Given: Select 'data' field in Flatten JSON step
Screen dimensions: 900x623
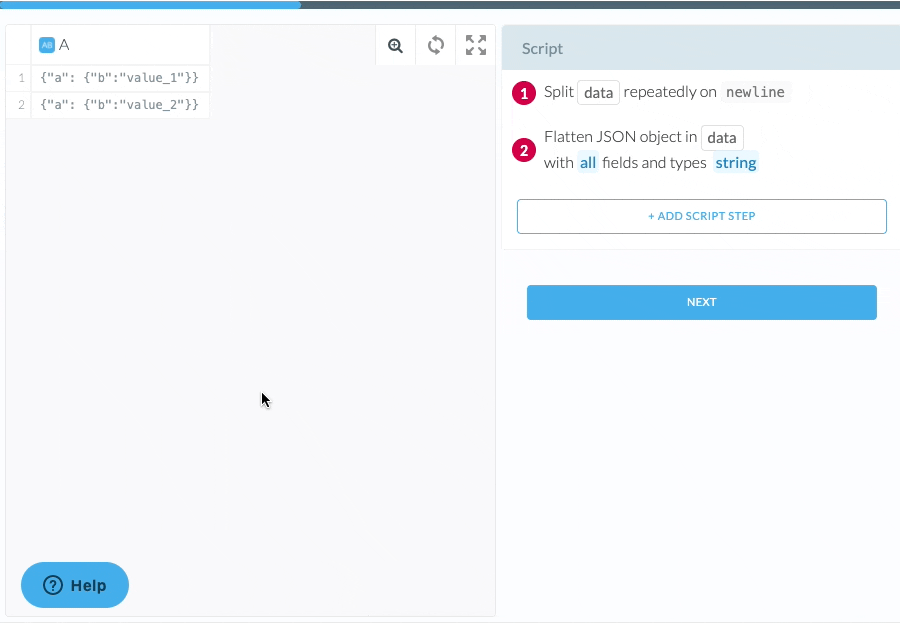Looking at the screenshot, I should click(x=721, y=137).
